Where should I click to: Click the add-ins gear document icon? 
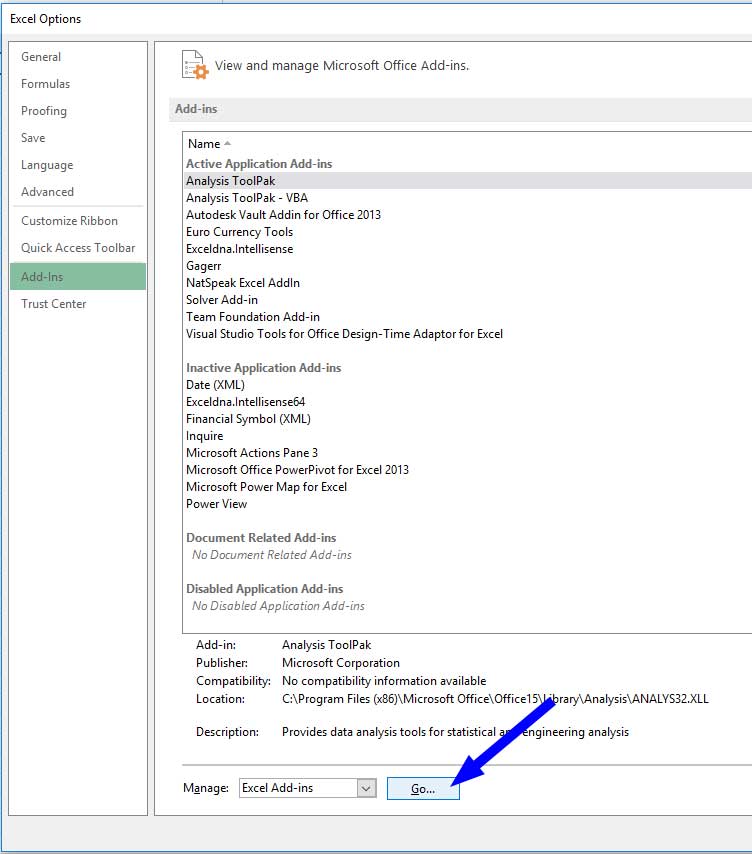point(195,65)
